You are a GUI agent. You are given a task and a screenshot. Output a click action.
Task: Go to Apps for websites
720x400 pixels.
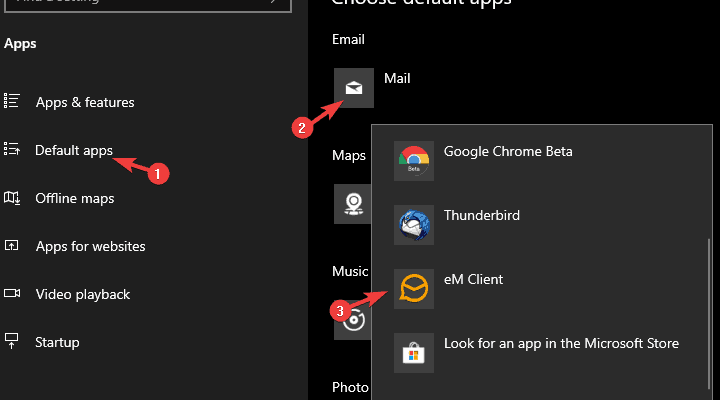click(x=90, y=247)
